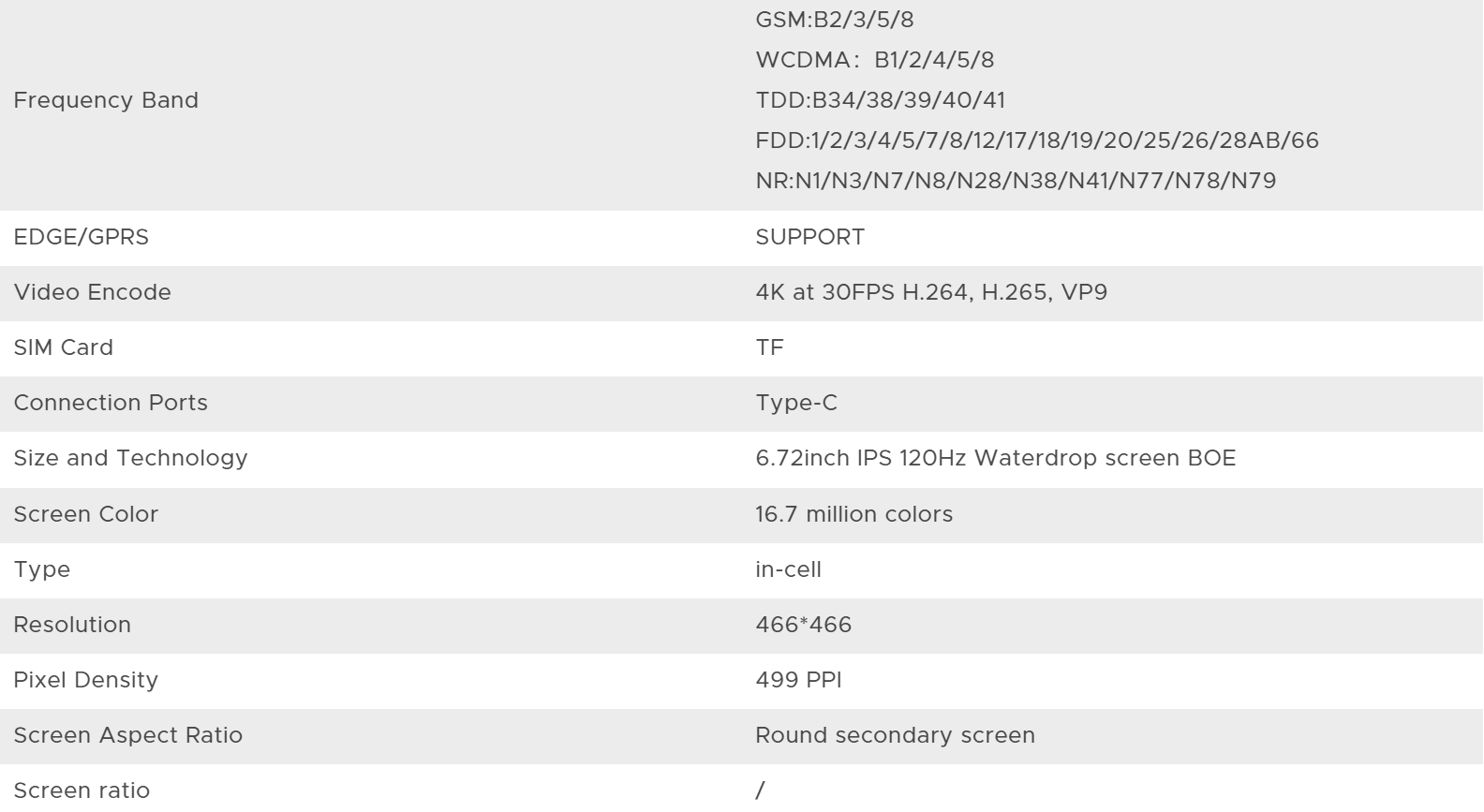Click the NR:N1/N3/N7 bands line
The height and width of the screenshot is (812, 1484).
(x=1016, y=181)
